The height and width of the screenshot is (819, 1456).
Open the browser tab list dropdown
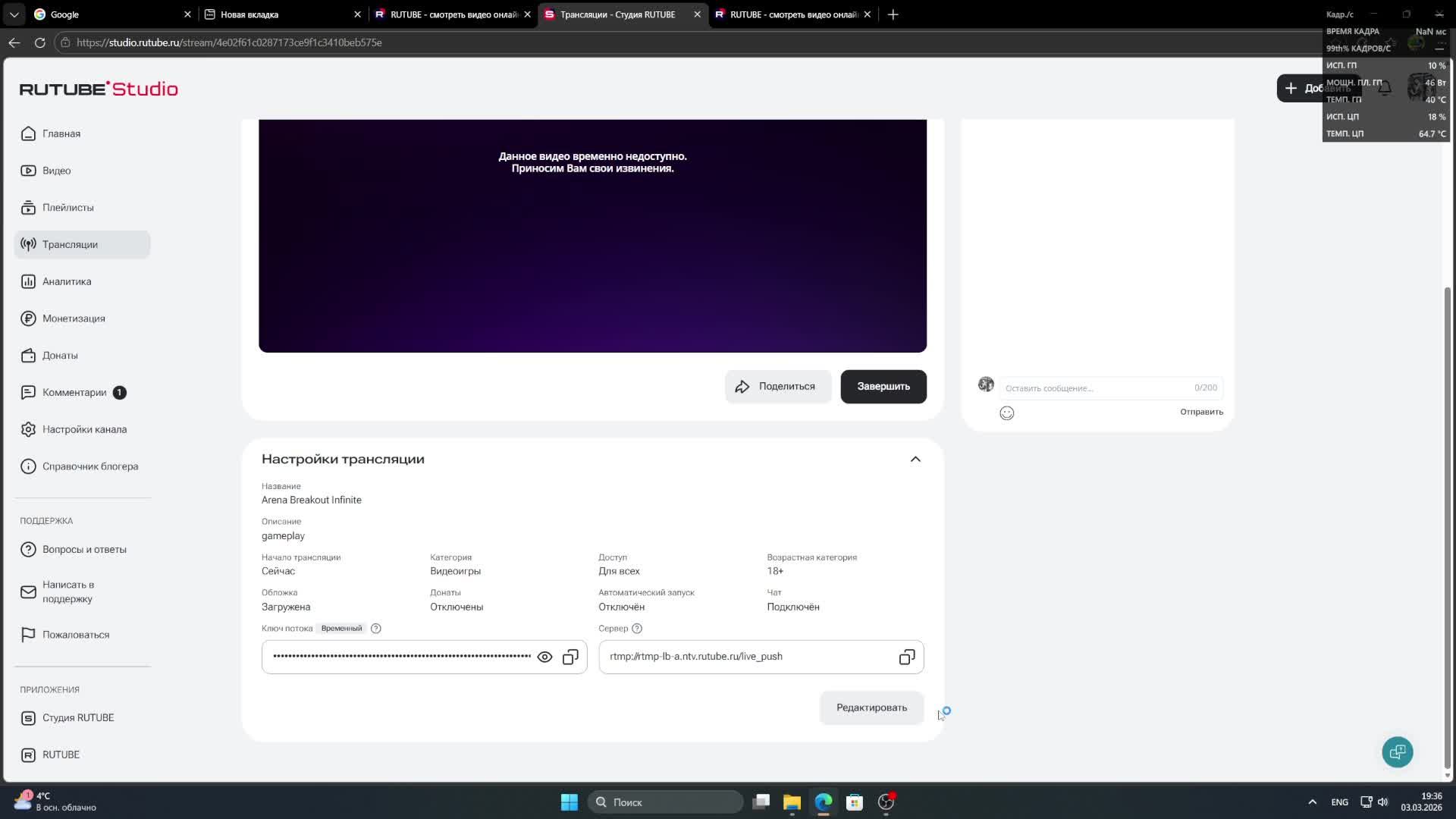tap(14, 14)
